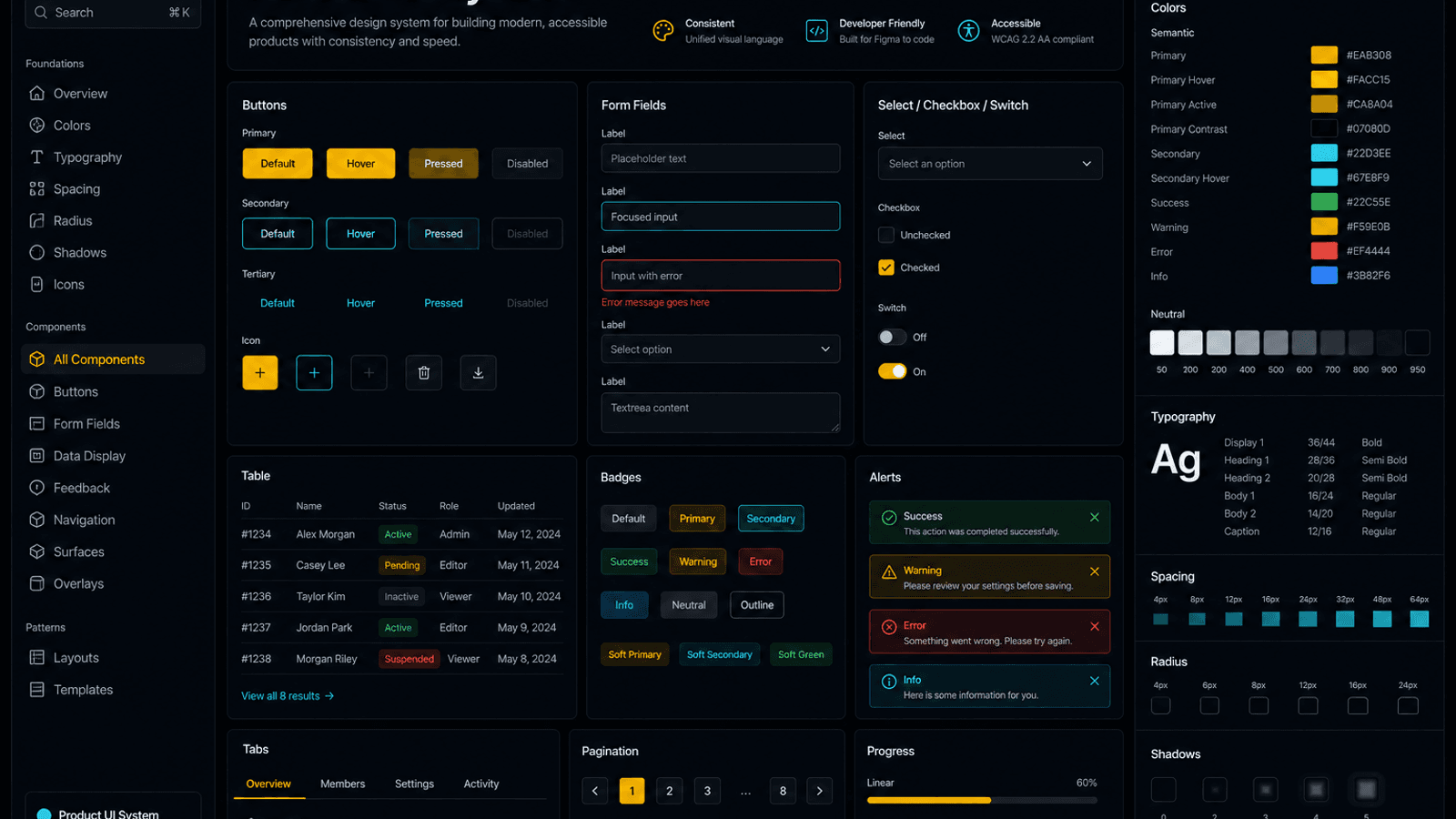1456x819 pixels.
Task: Click the Suspended status for Morgan Riley
Action: 409,659
